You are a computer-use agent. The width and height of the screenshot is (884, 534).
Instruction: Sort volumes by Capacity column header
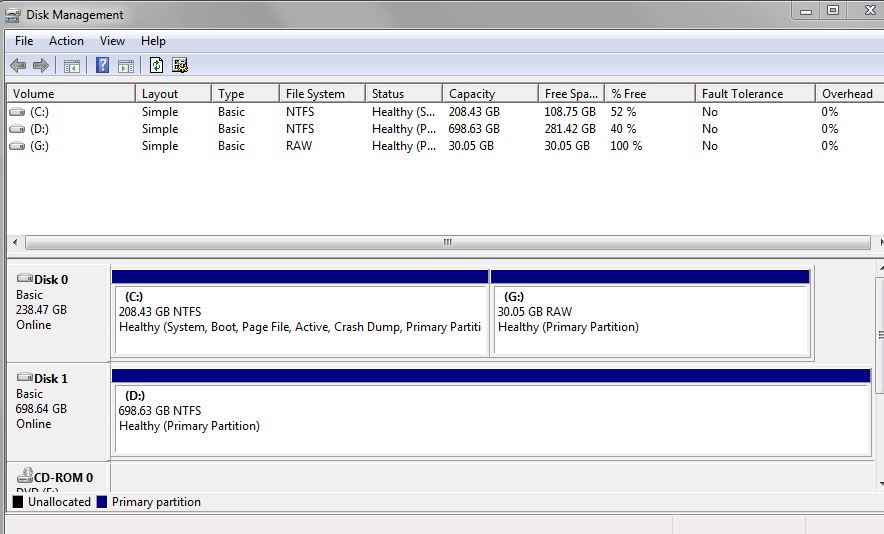coord(472,94)
